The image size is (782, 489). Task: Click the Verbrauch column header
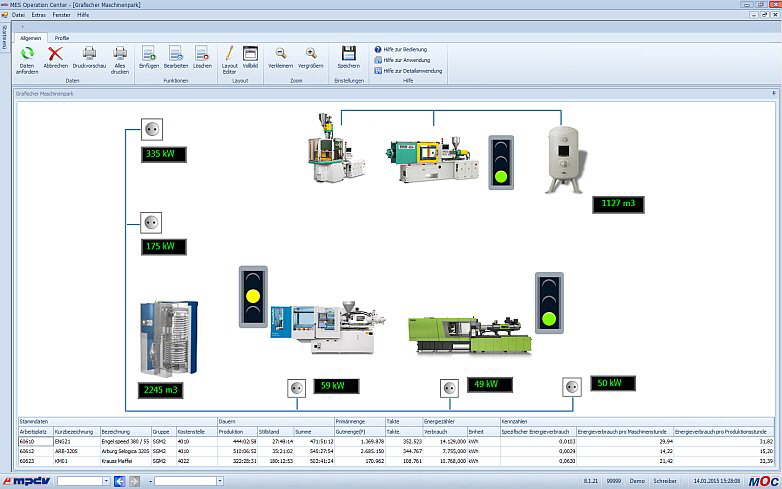coord(444,432)
